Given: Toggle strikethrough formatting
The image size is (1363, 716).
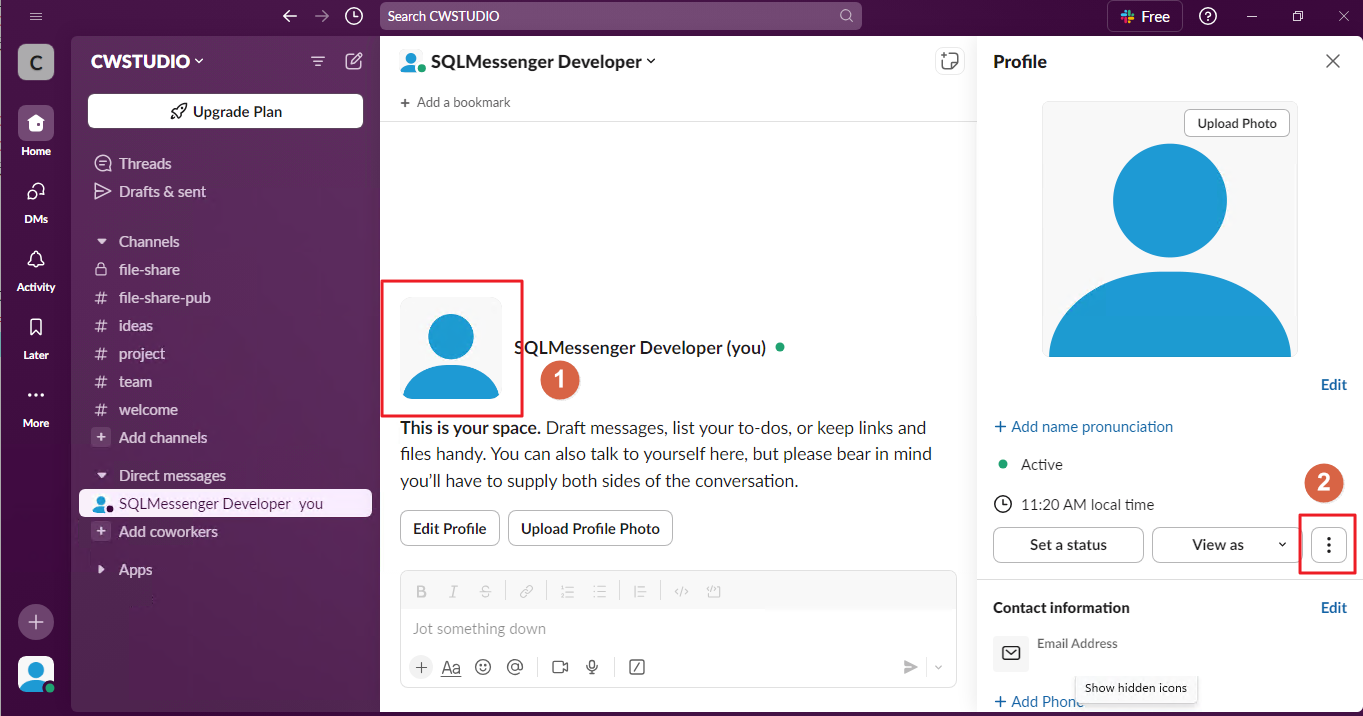Looking at the screenshot, I should coord(485,591).
